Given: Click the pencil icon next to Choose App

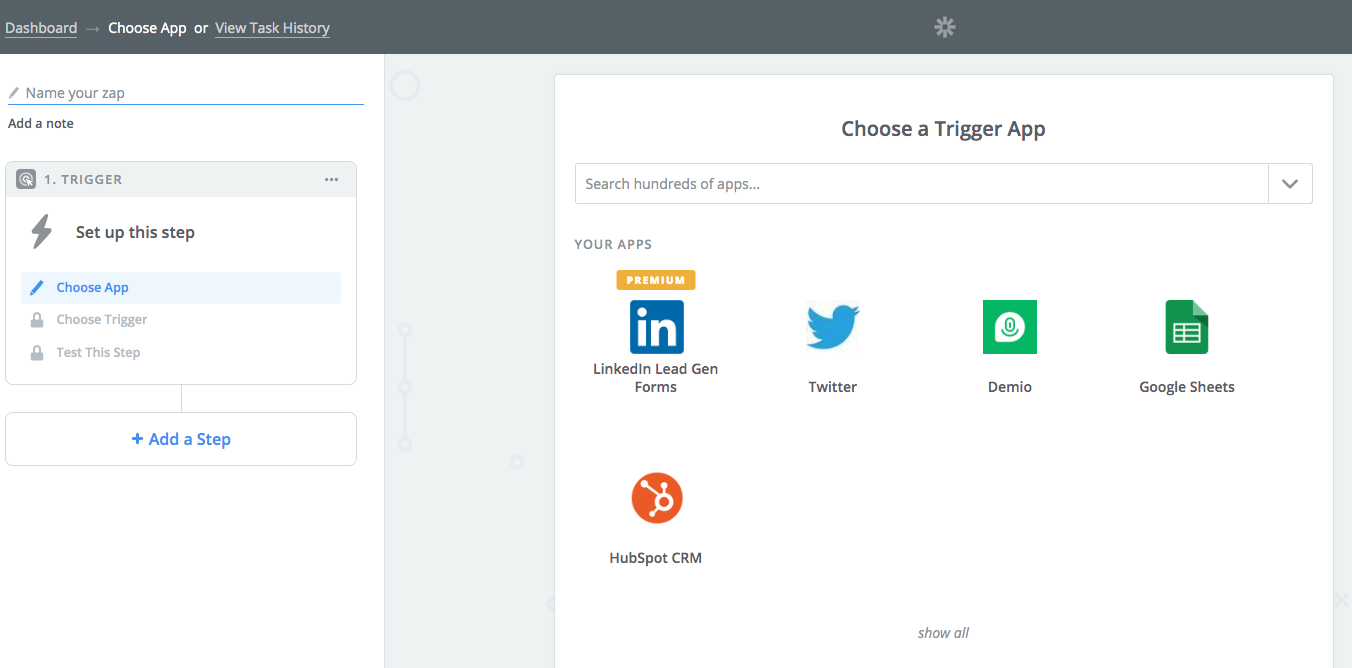Looking at the screenshot, I should (37, 288).
